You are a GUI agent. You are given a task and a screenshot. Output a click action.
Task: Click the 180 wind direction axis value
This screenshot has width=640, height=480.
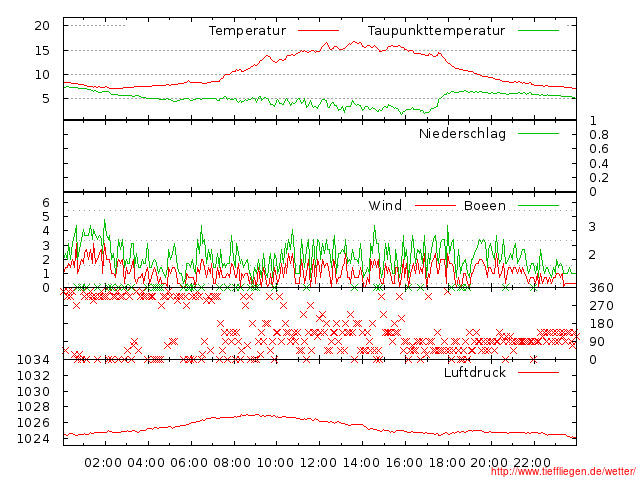tap(601, 324)
